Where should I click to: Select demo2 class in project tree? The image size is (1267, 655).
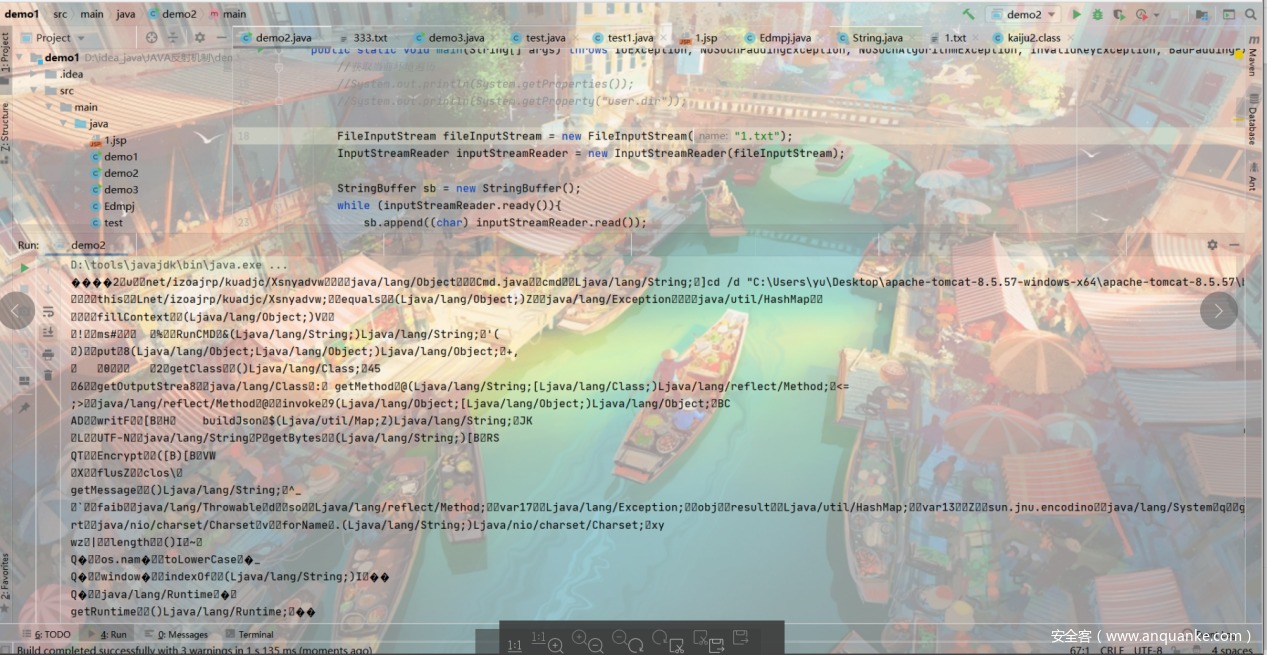(114, 173)
